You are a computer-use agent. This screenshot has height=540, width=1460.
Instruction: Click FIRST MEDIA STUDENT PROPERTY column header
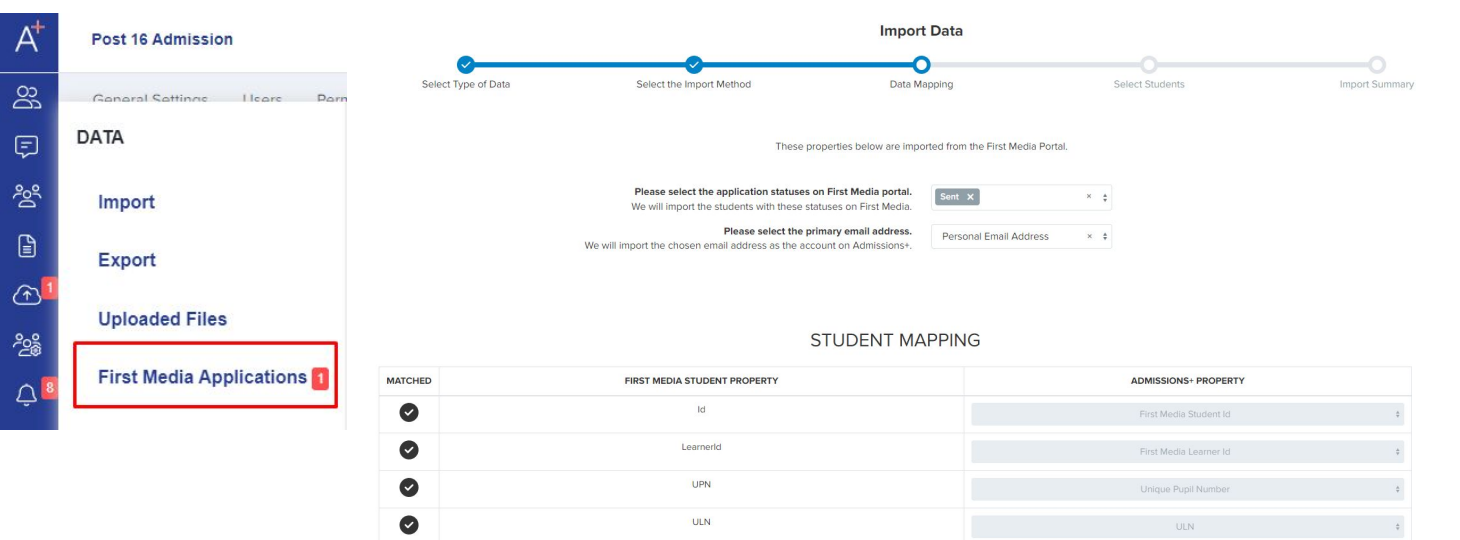(701, 381)
